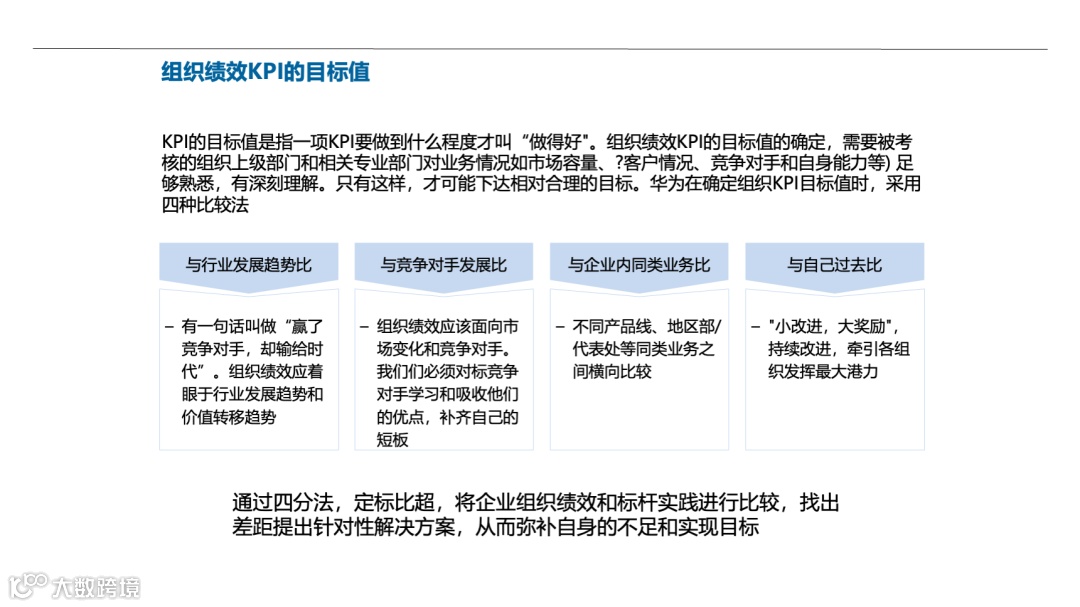Screen dimensions: 1080x607
Task: Click the line 差距提出针对性解决方案
Action: pos(495,527)
